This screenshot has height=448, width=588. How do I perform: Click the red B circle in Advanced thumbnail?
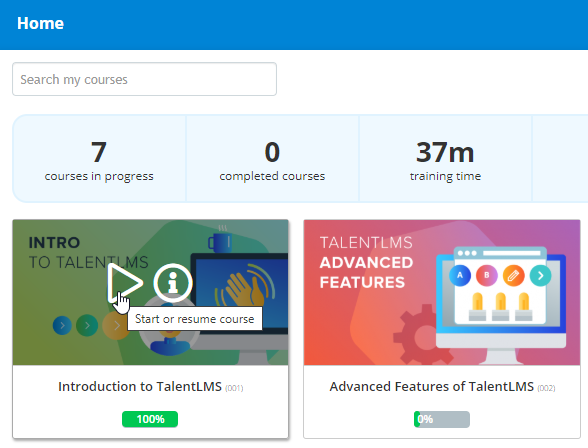click(487, 276)
